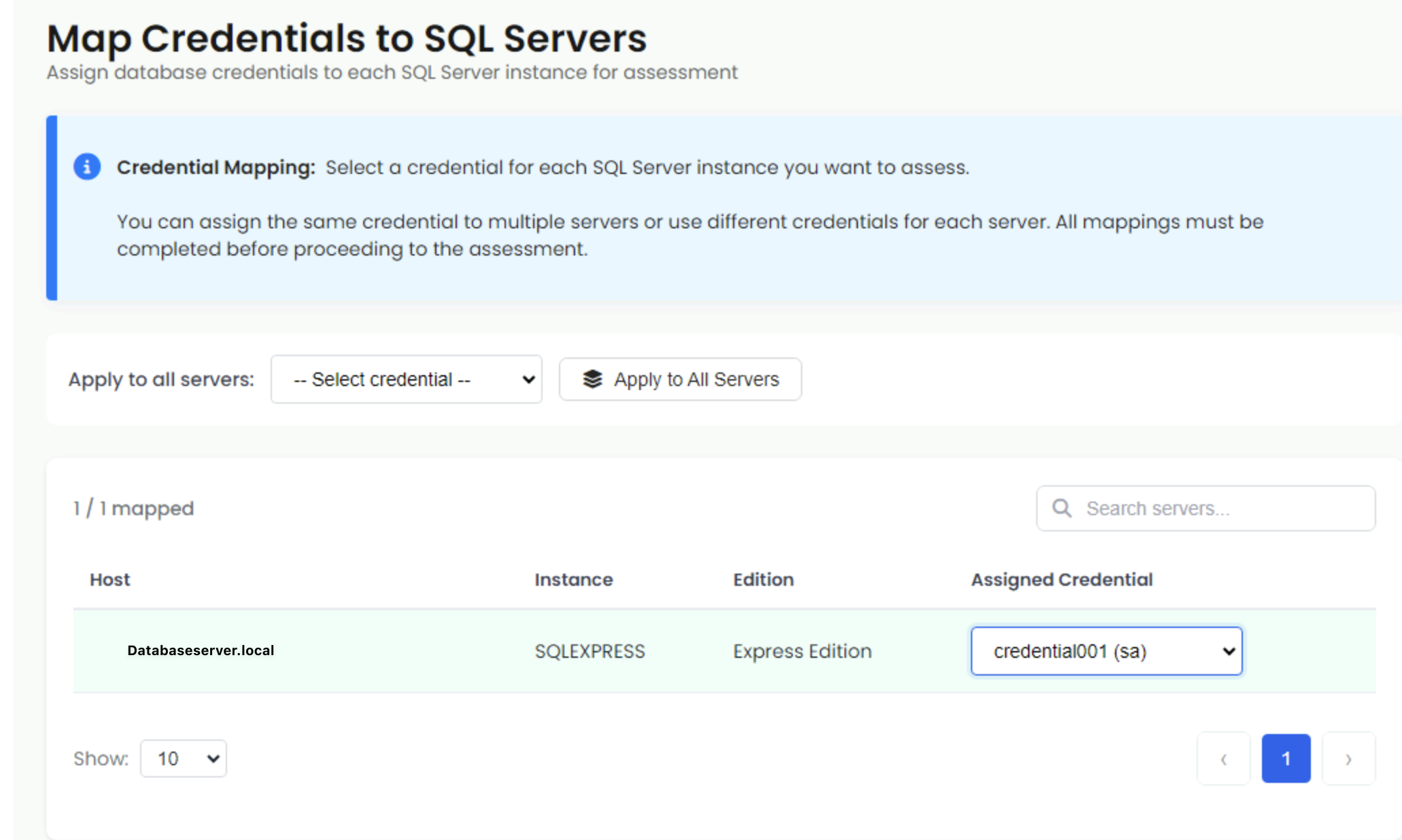
Task: Select page 1 in pagination
Action: pos(1286,758)
